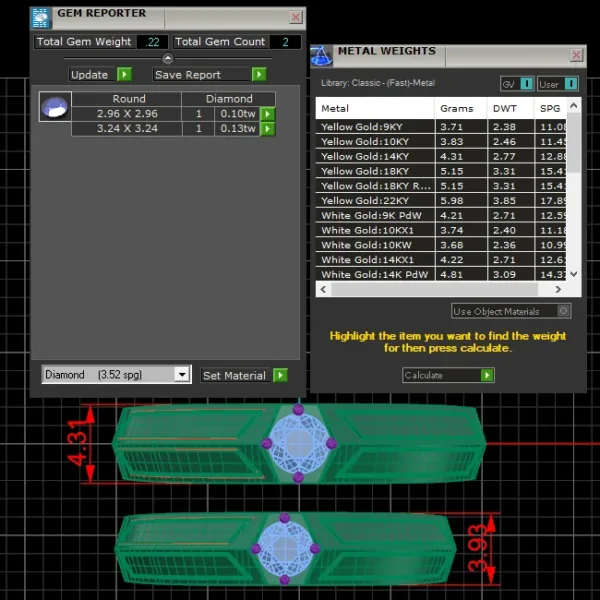This screenshot has width=600, height=600.
Task: Click green arrow on 3.24 X 3.24 row
Action: (267, 129)
